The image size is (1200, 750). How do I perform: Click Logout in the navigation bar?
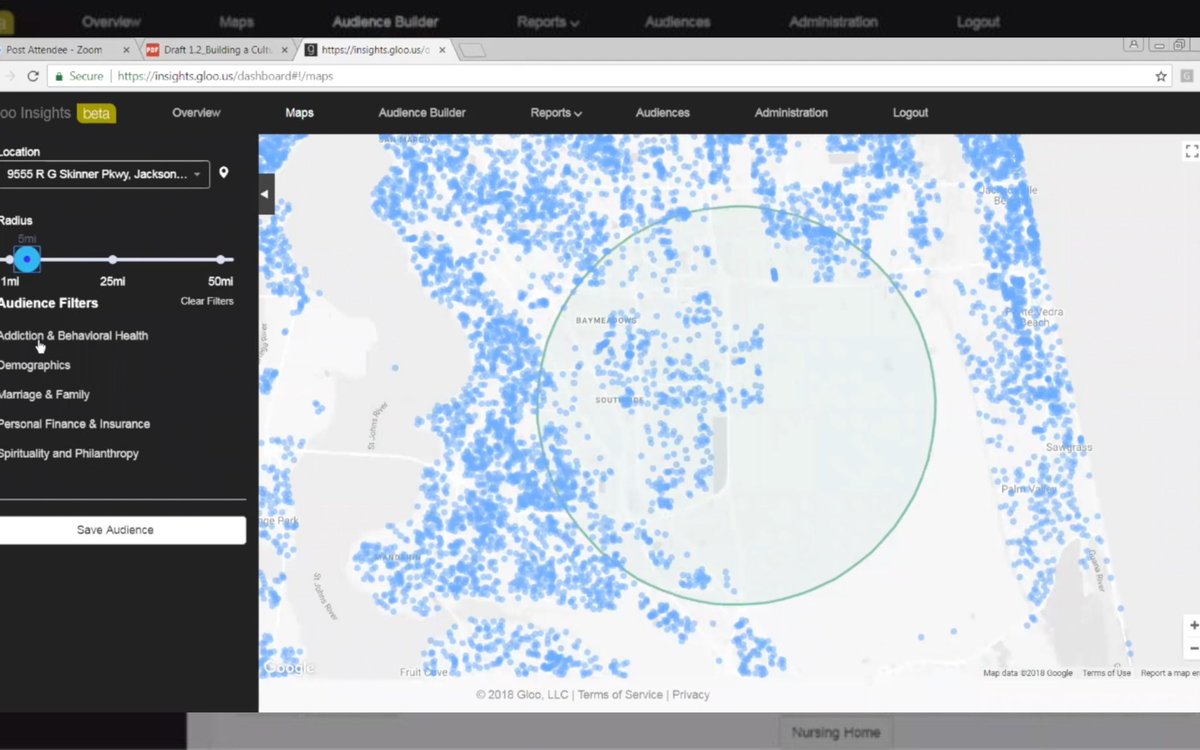pyautogui.click(x=910, y=113)
